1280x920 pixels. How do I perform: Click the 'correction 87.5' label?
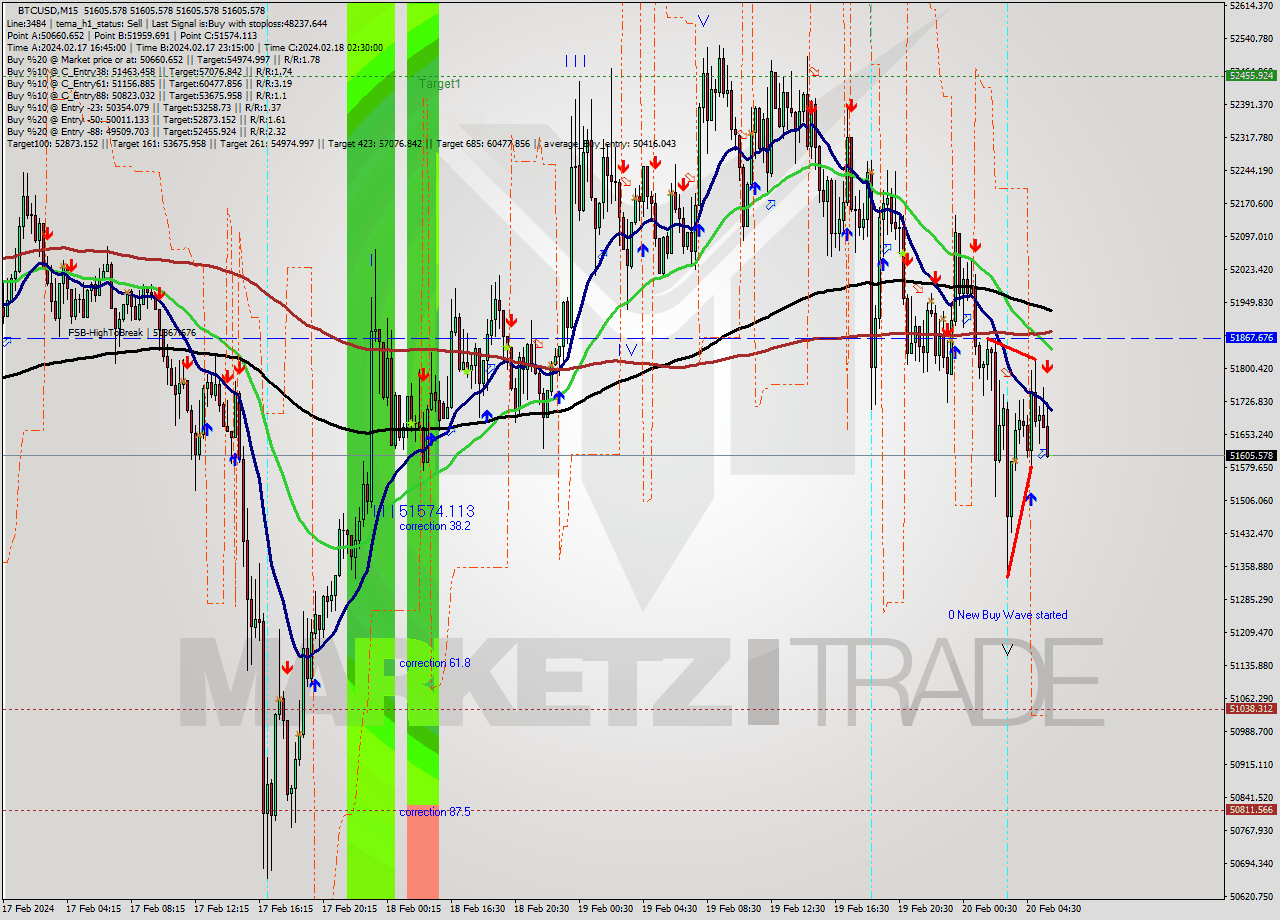click(435, 812)
